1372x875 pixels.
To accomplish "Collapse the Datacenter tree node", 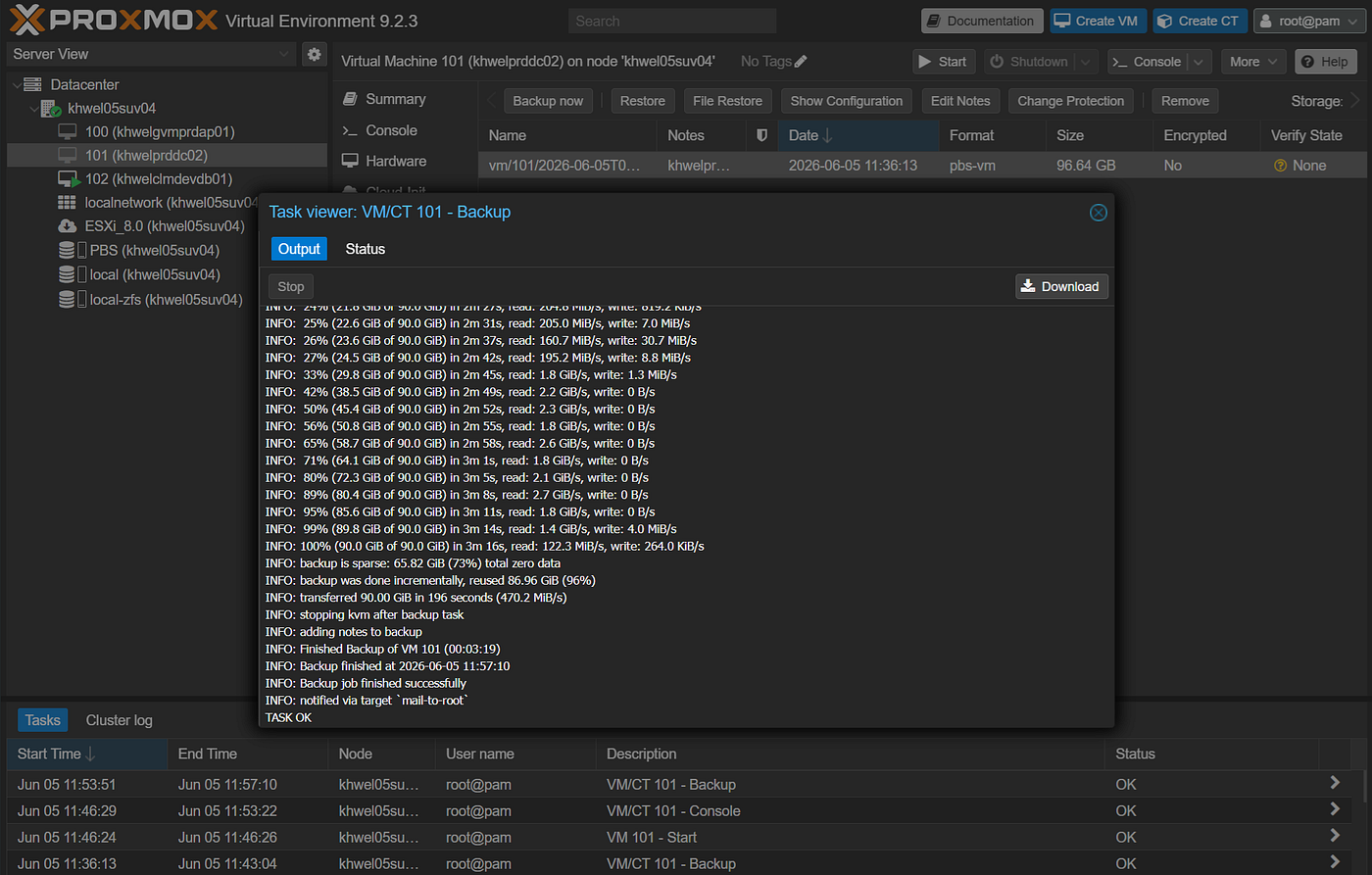I will (17, 85).
